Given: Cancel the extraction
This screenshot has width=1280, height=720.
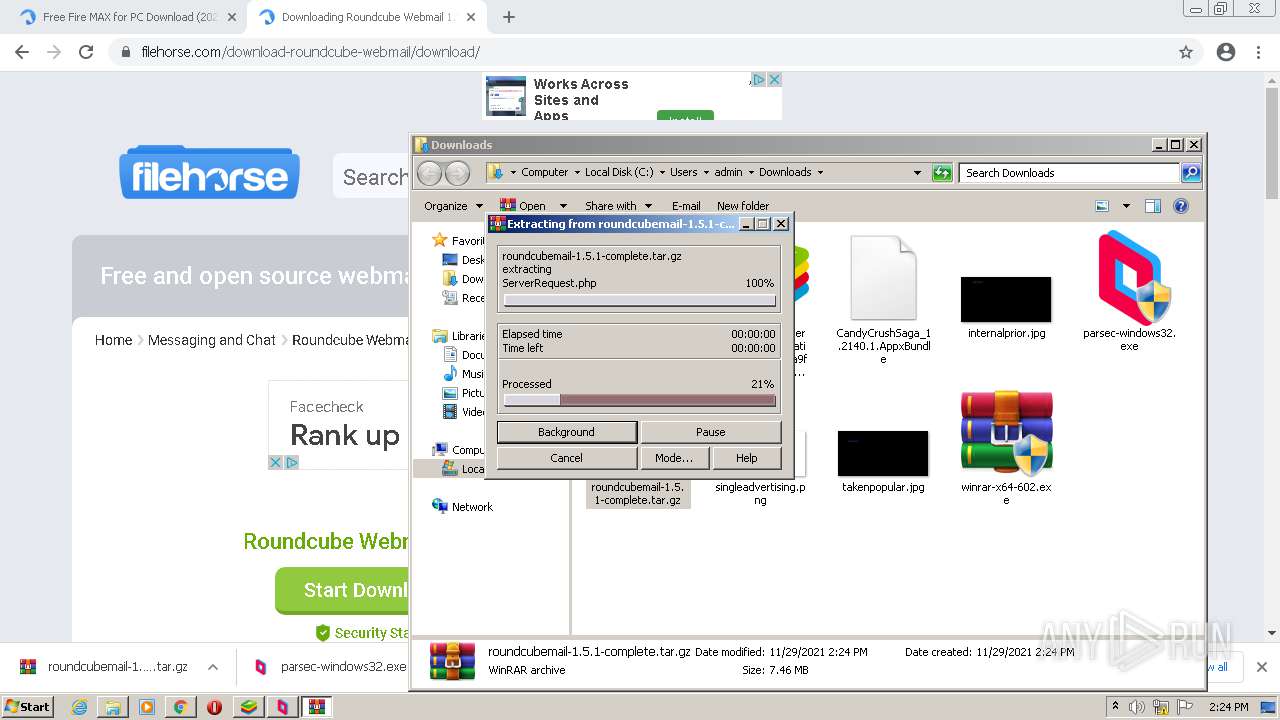Looking at the screenshot, I should pos(566,458).
